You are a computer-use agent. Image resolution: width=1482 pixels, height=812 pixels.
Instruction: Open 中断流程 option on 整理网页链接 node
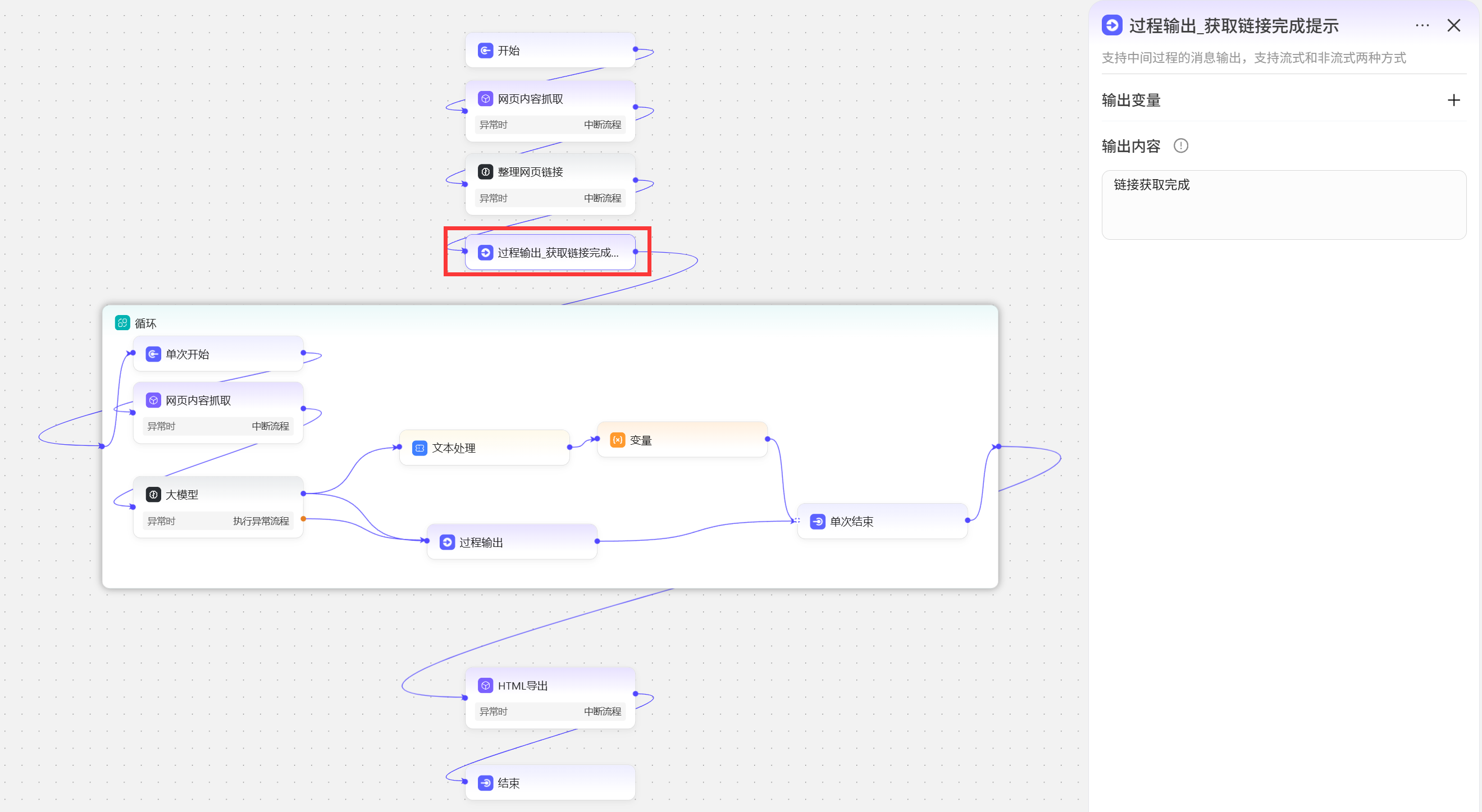(x=602, y=198)
